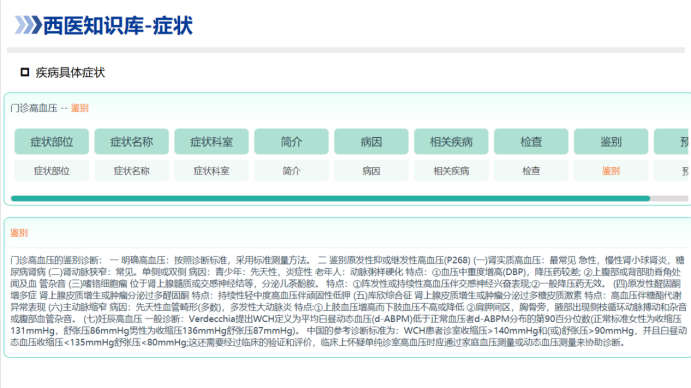Select the orange 鉴别 tab in the lower row
Screen dimensions: 691x388
611,171
